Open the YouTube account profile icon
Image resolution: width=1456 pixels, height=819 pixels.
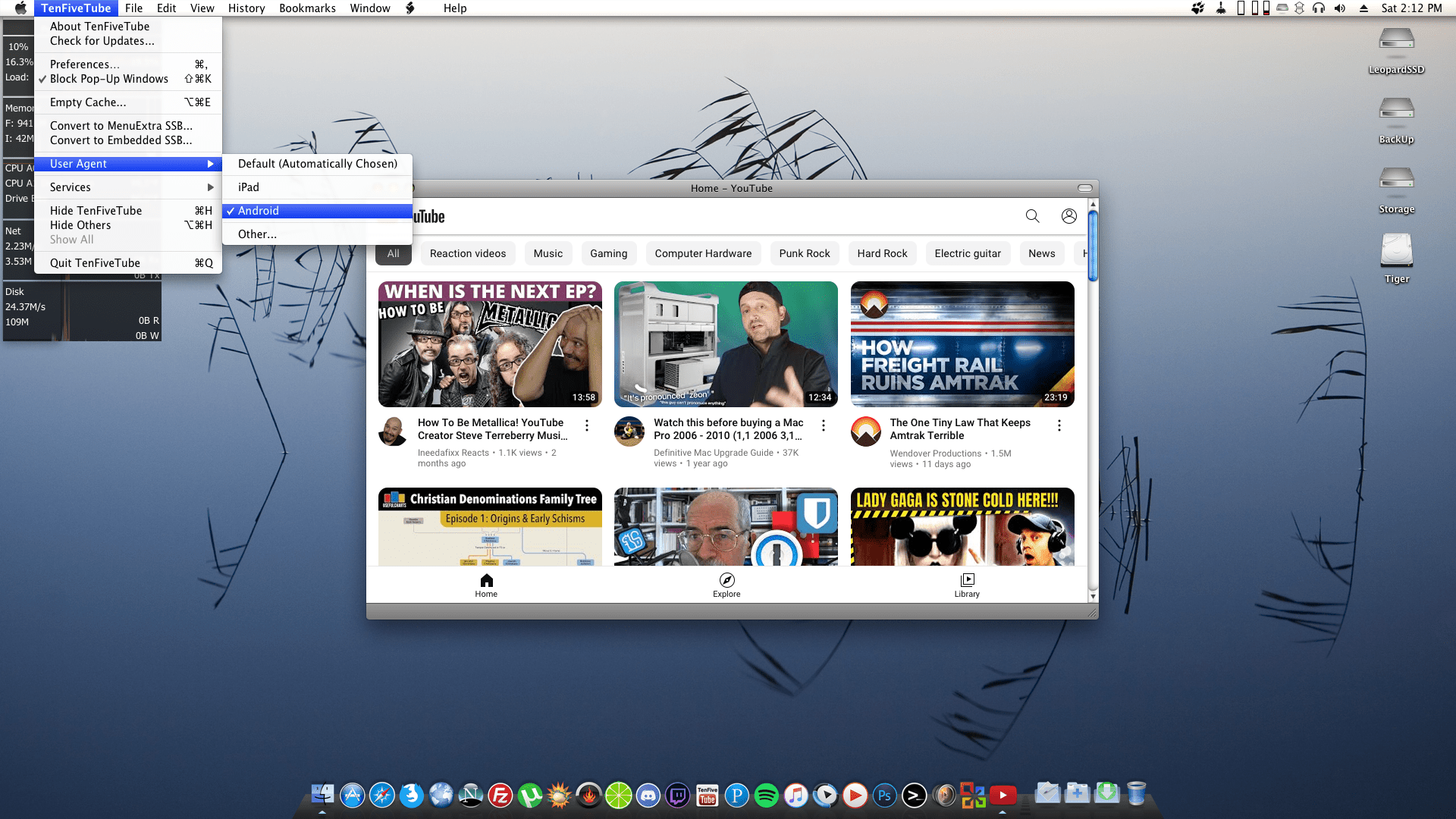[1069, 216]
